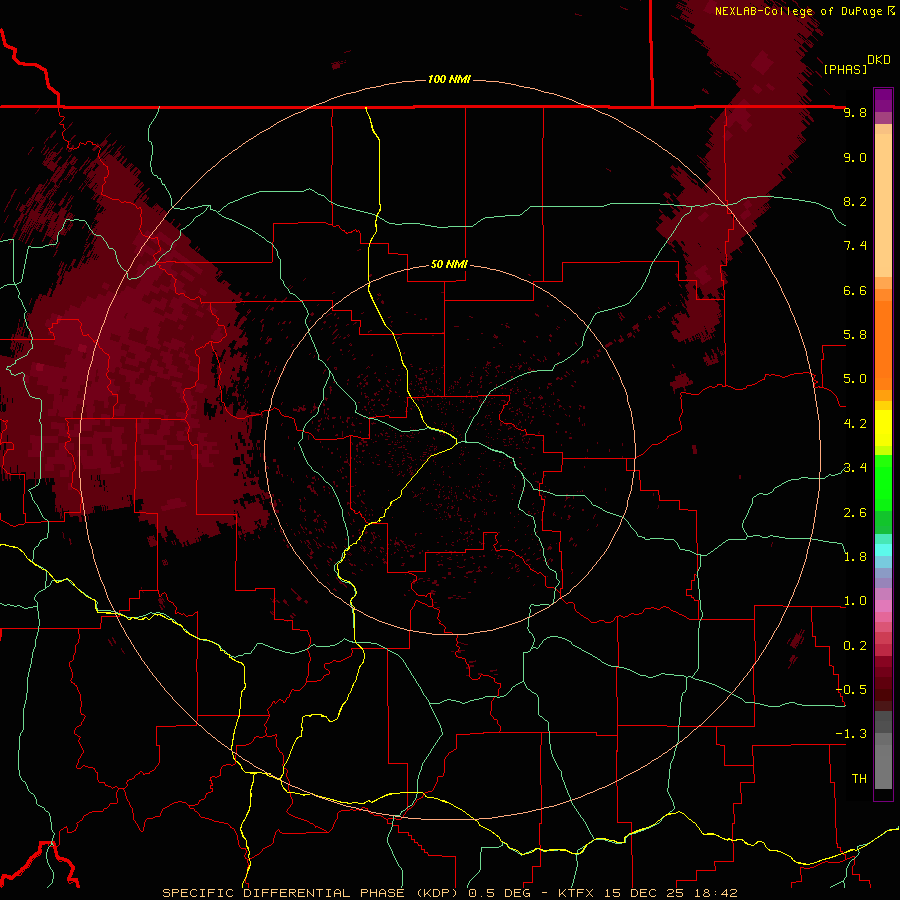This screenshot has height=900, width=900.
Task: Click the 8.2 value on the color scale
Action: 855,201
